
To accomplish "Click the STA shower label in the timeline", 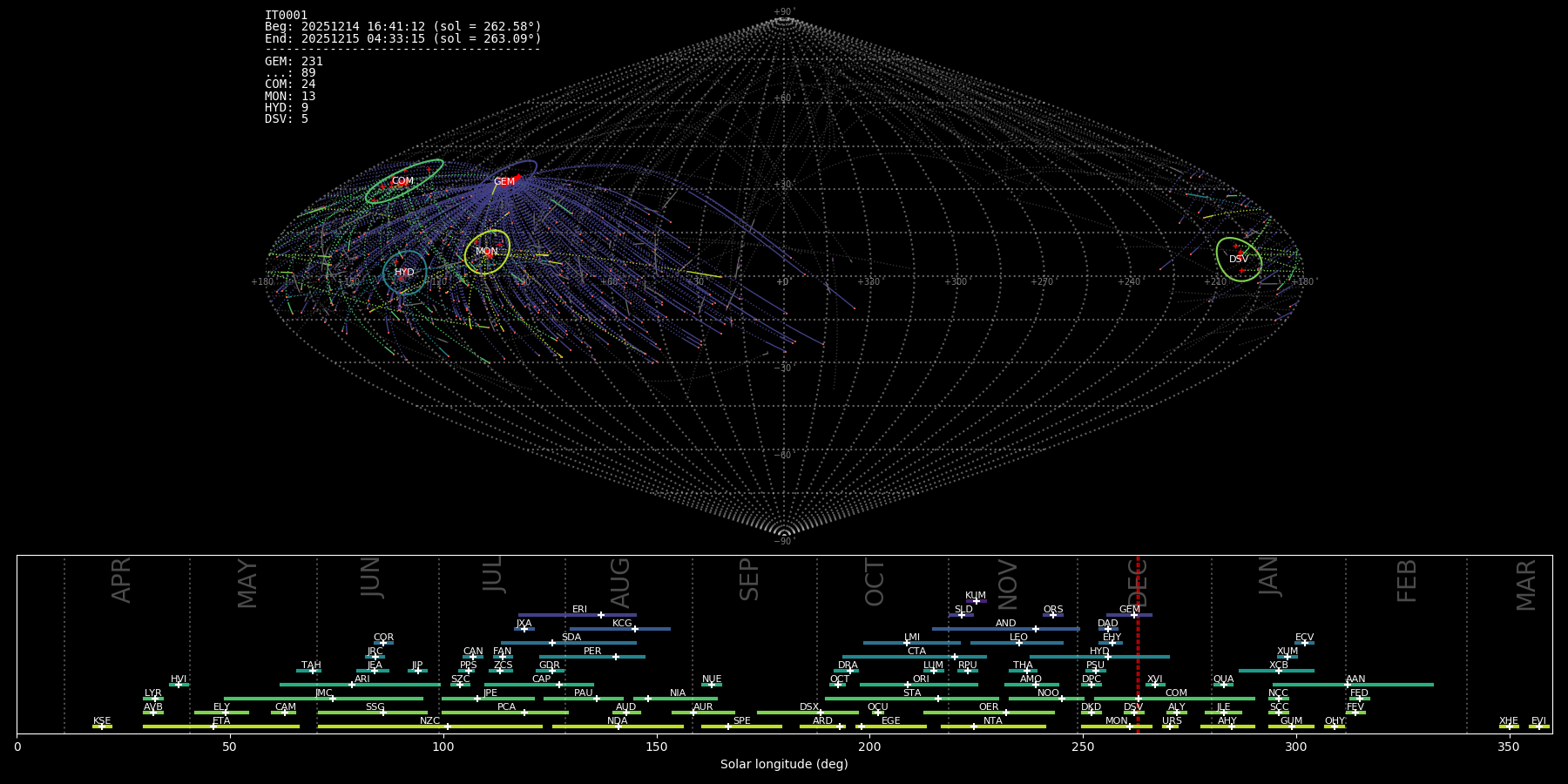I will click(912, 693).
